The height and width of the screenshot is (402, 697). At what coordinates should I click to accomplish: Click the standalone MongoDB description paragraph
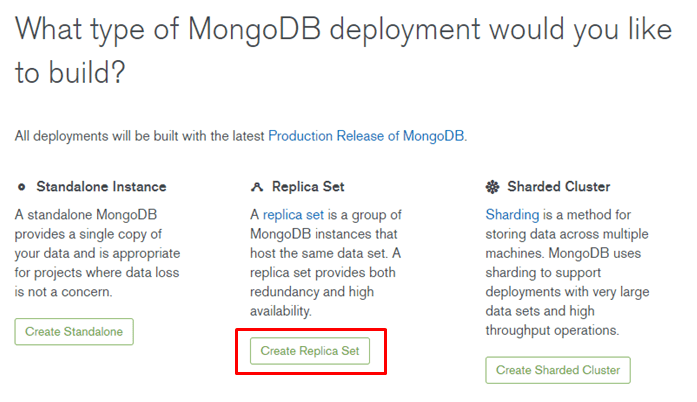pos(97,253)
